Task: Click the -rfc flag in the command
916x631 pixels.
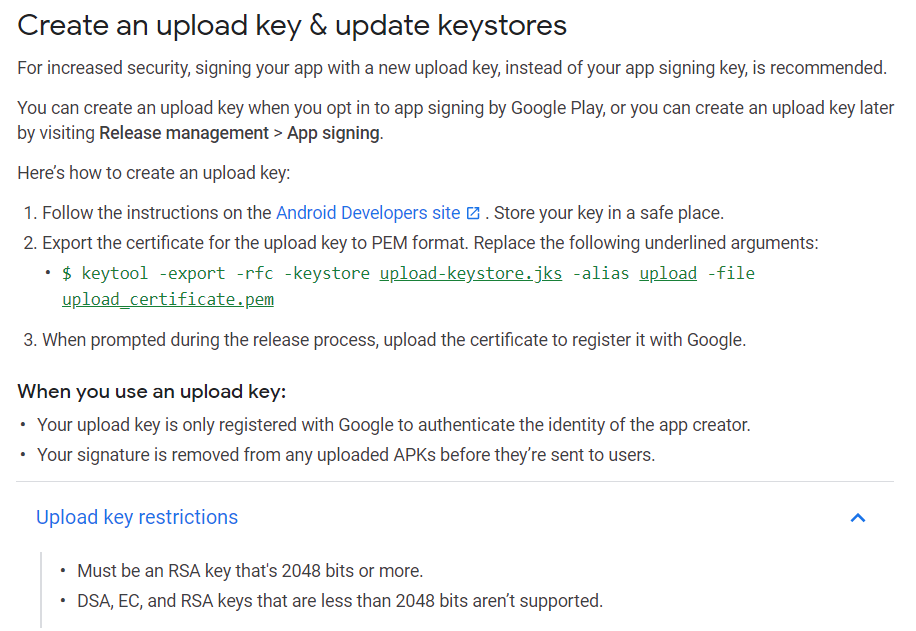Action: point(255,273)
